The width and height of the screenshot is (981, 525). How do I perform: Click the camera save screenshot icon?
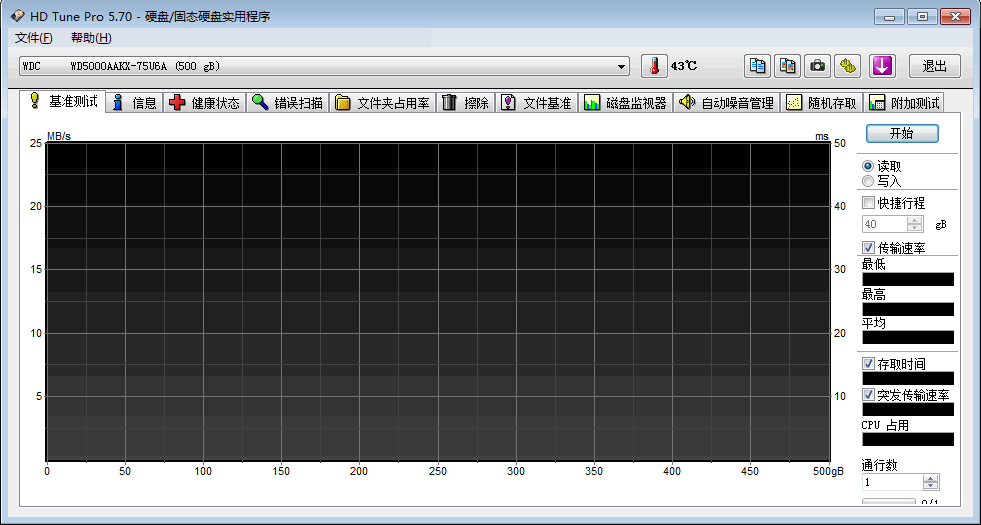pyautogui.click(x=818, y=66)
